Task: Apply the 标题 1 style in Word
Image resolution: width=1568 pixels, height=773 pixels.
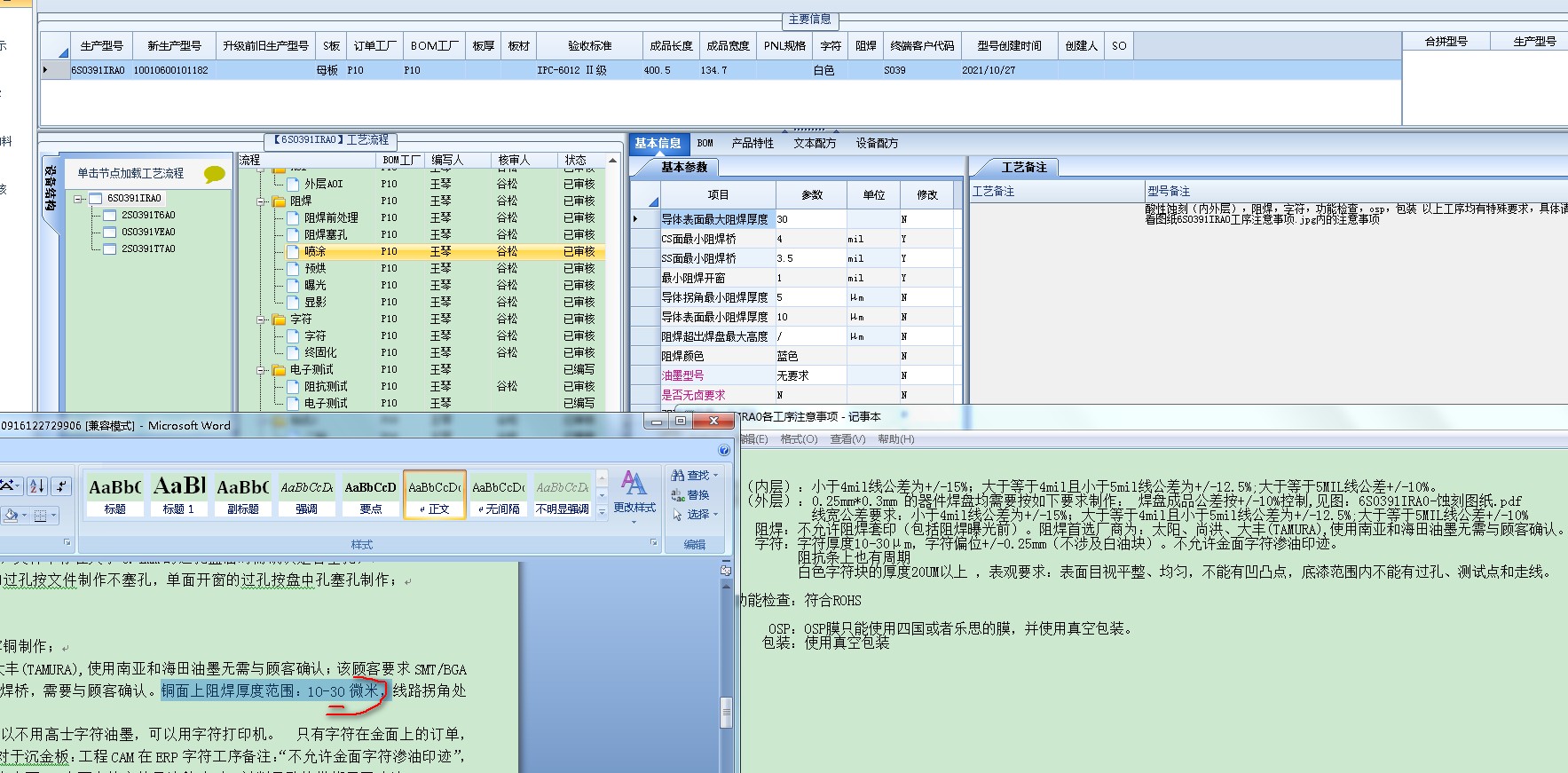Action: [178, 493]
